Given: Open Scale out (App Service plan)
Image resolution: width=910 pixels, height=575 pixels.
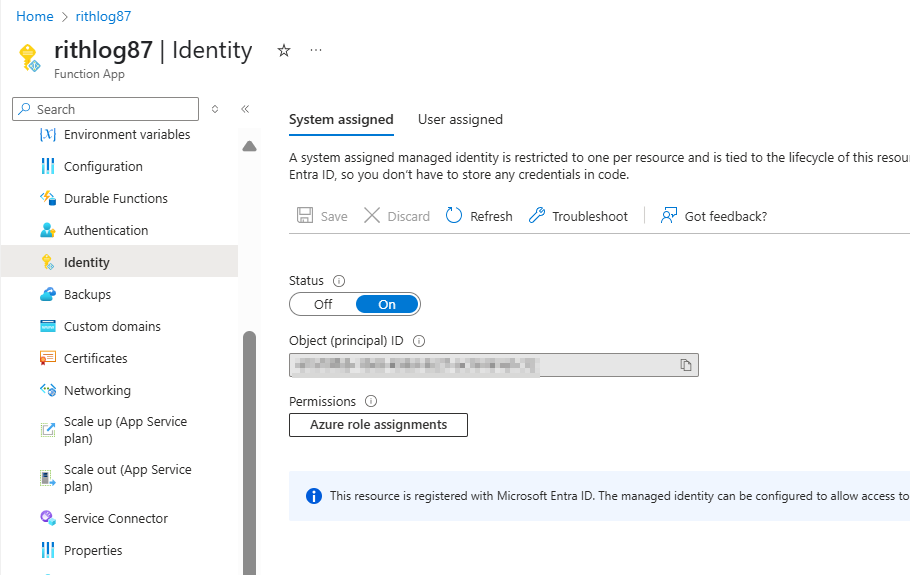Looking at the screenshot, I should pos(120,478).
